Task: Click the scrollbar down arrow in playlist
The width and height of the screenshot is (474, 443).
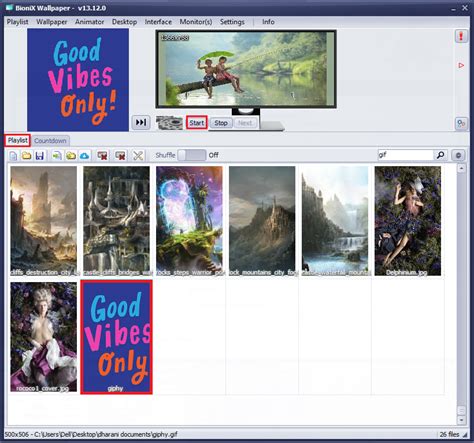Action: (x=461, y=420)
